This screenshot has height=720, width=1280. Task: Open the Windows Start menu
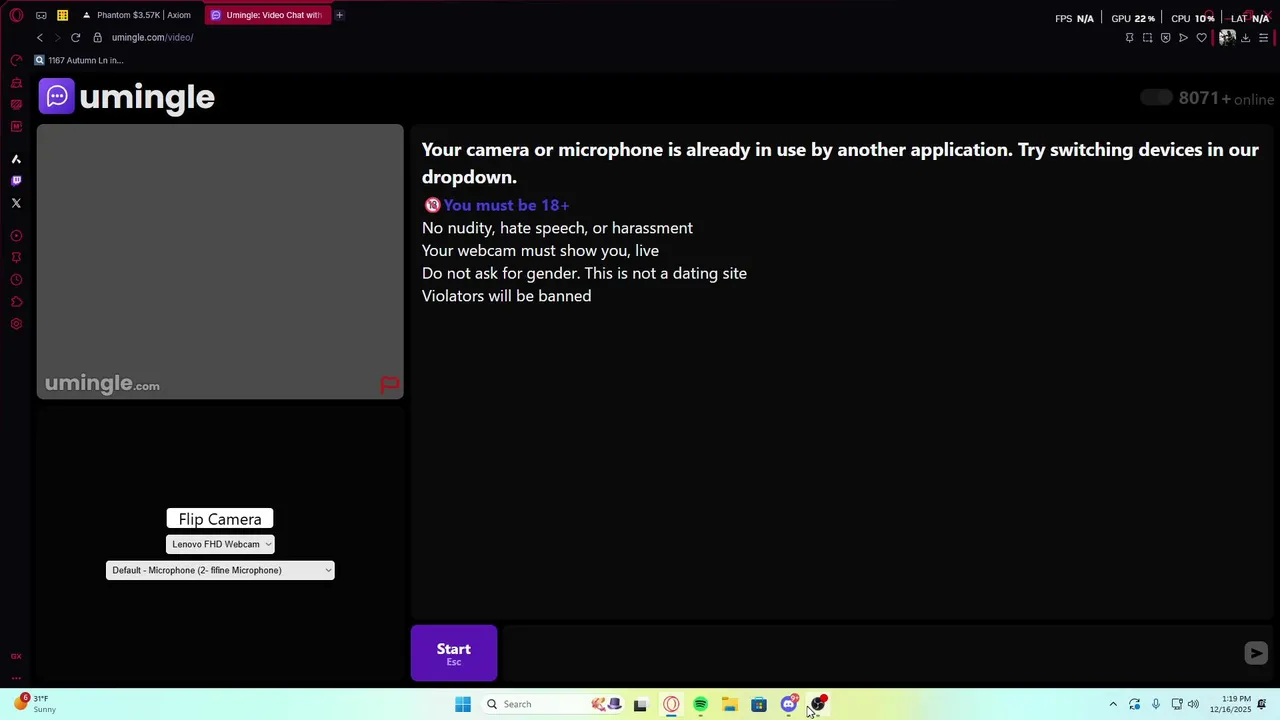pyautogui.click(x=463, y=704)
